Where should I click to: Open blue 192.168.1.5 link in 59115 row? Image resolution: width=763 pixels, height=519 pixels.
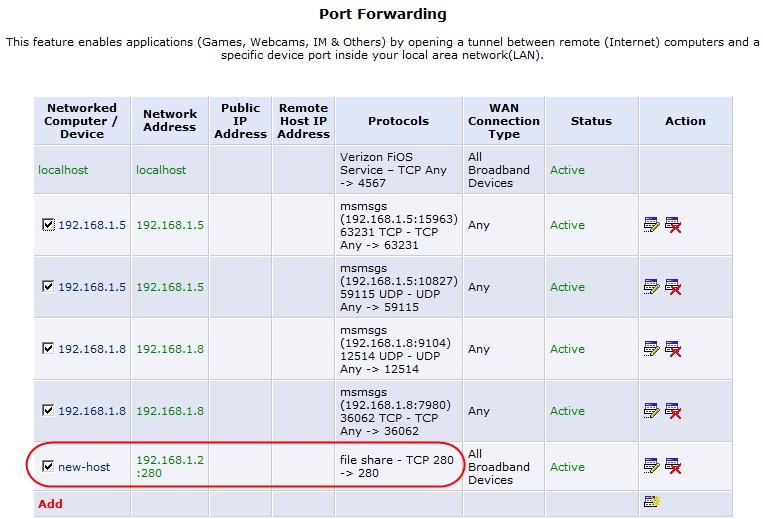pos(92,287)
